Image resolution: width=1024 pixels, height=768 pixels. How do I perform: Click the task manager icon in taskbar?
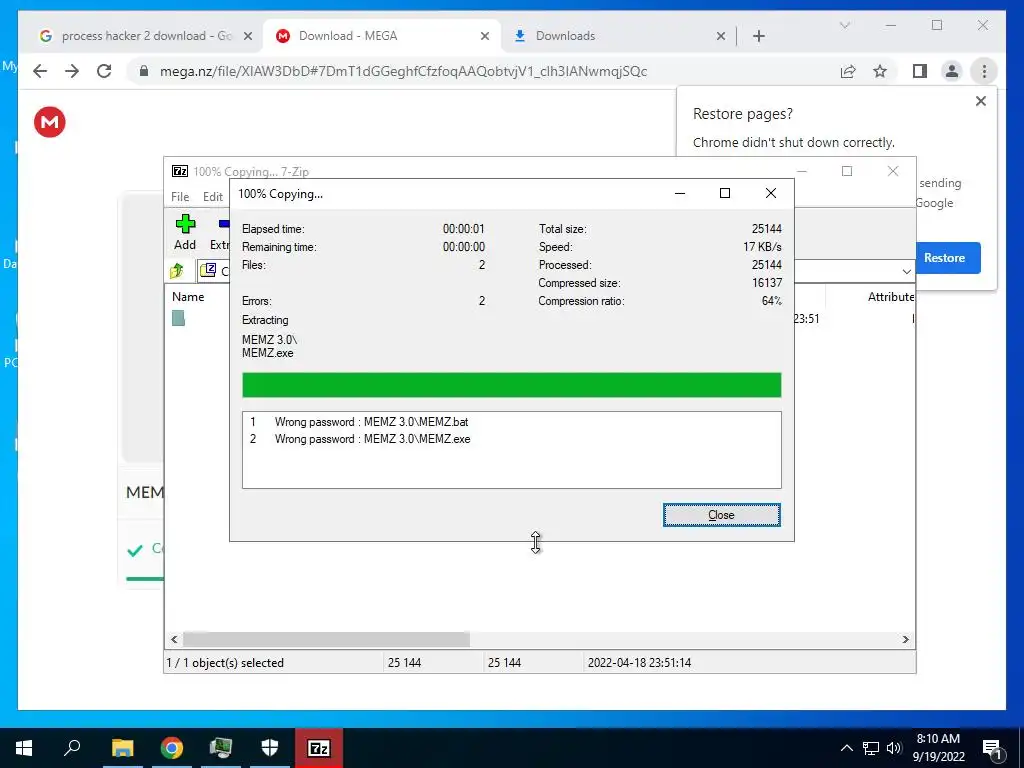pyautogui.click(x=221, y=748)
